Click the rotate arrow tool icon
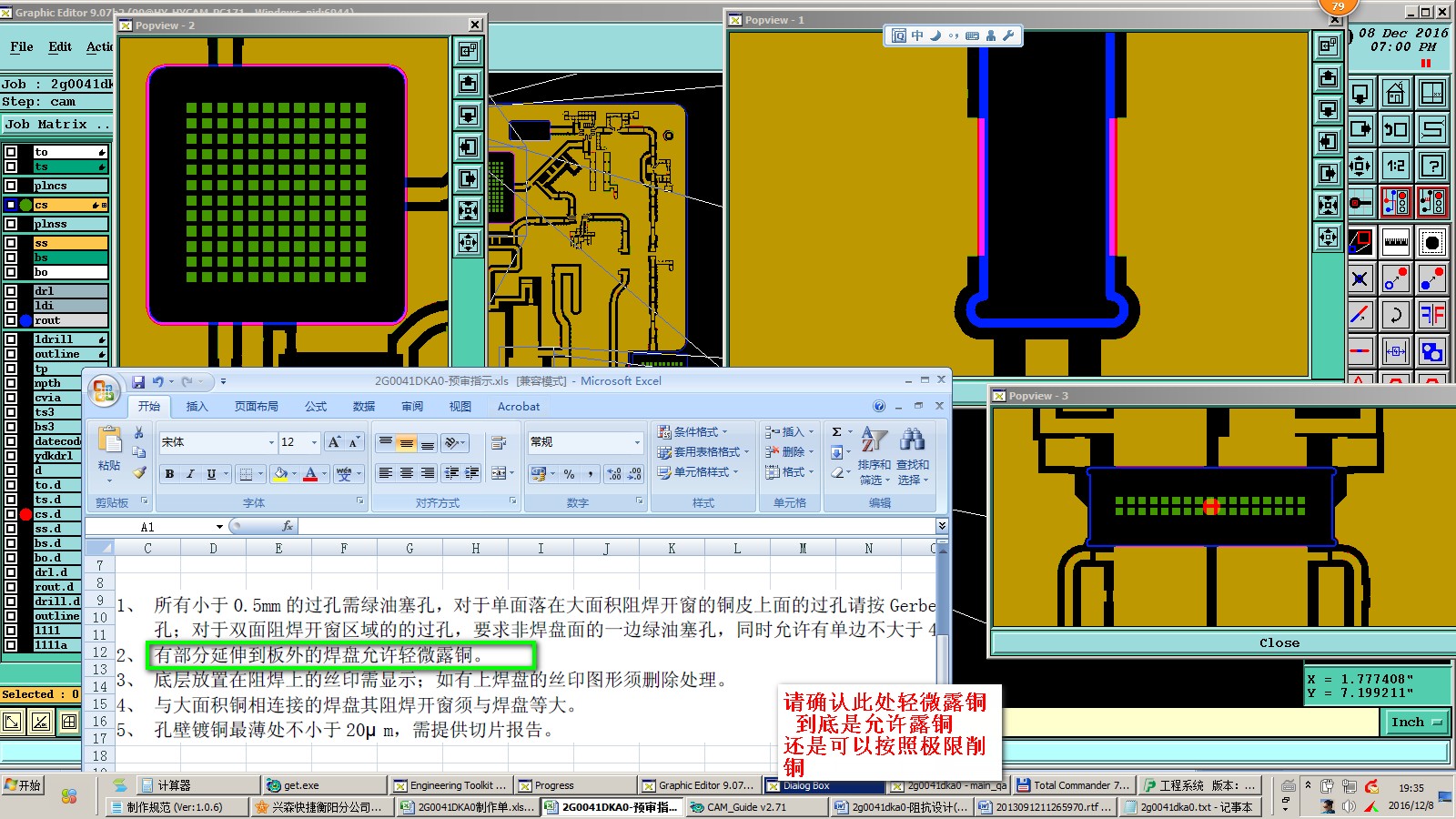1456x819 pixels. click(1395, 315)
